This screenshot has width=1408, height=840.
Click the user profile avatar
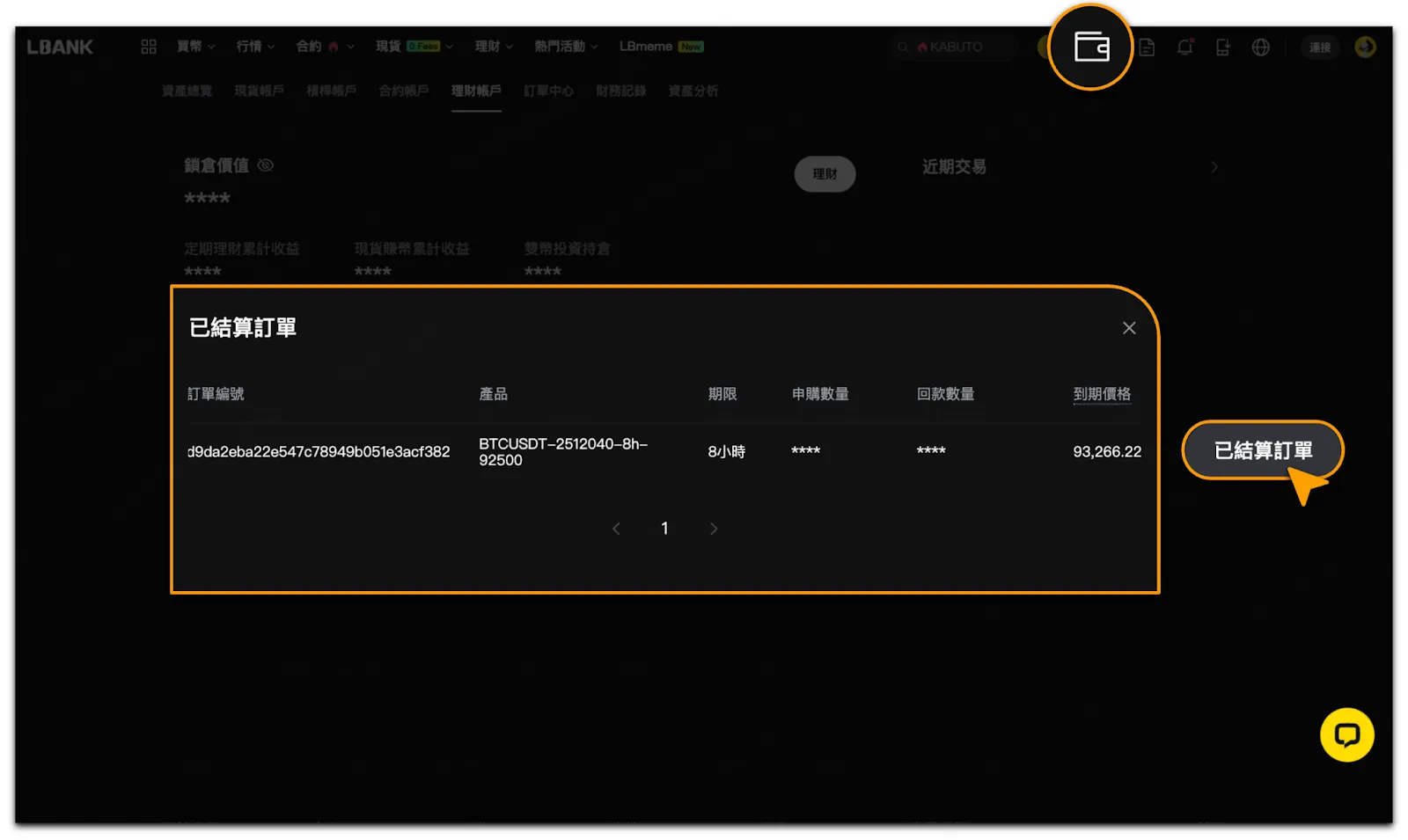tap(1365, 47)
